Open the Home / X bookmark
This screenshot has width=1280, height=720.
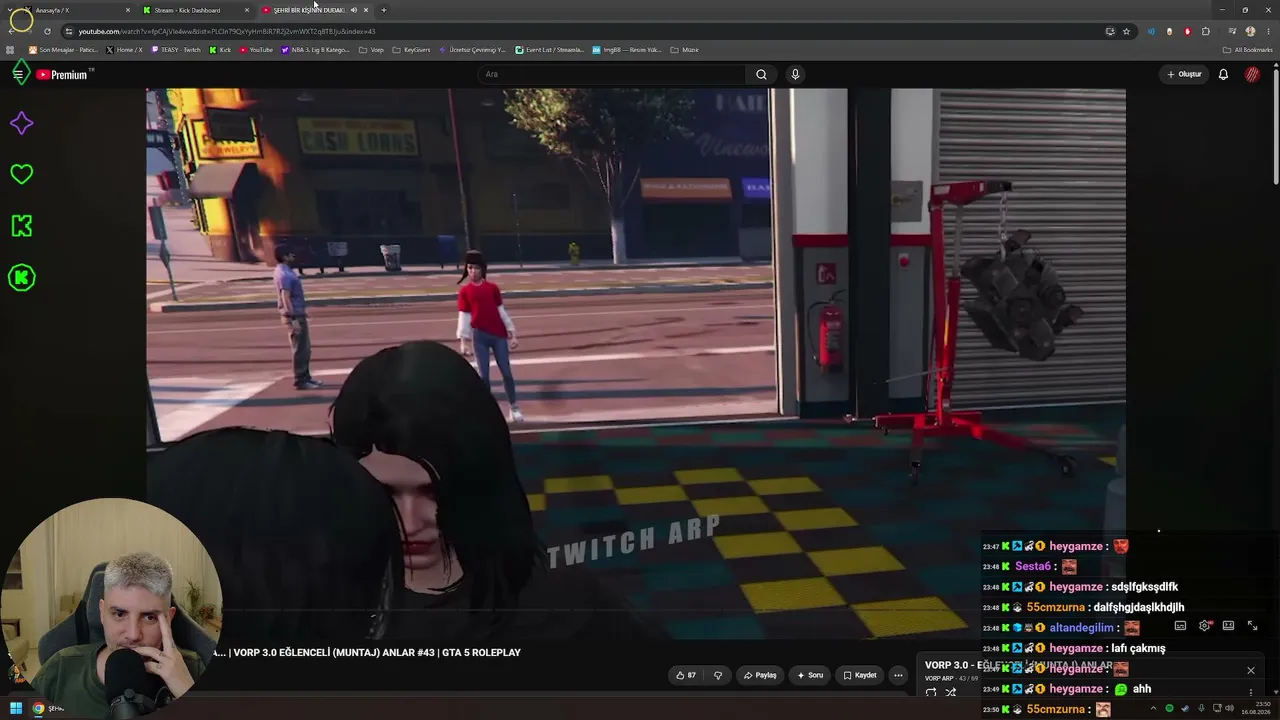pos(124,50)
